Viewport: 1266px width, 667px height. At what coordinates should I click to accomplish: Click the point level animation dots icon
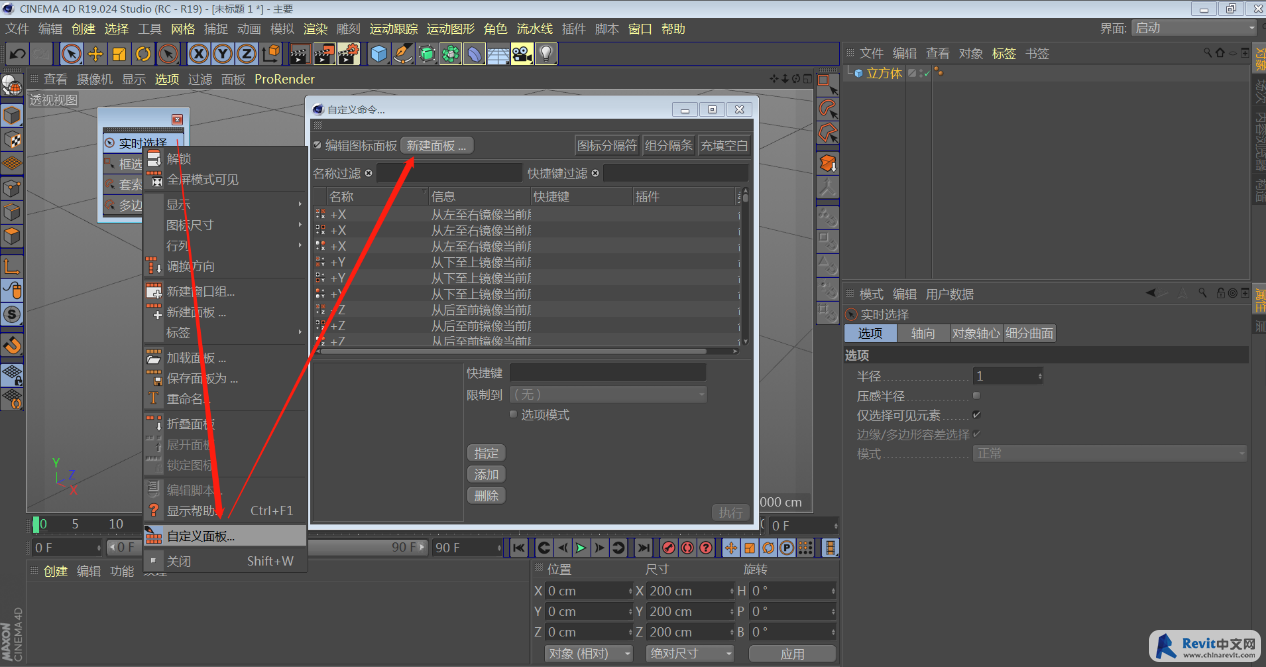[806, 548]
